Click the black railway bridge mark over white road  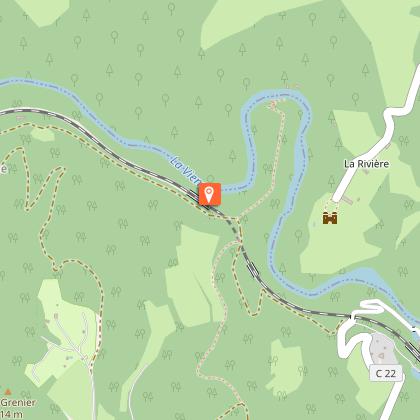pyautogui.click(x=351, y=316)
